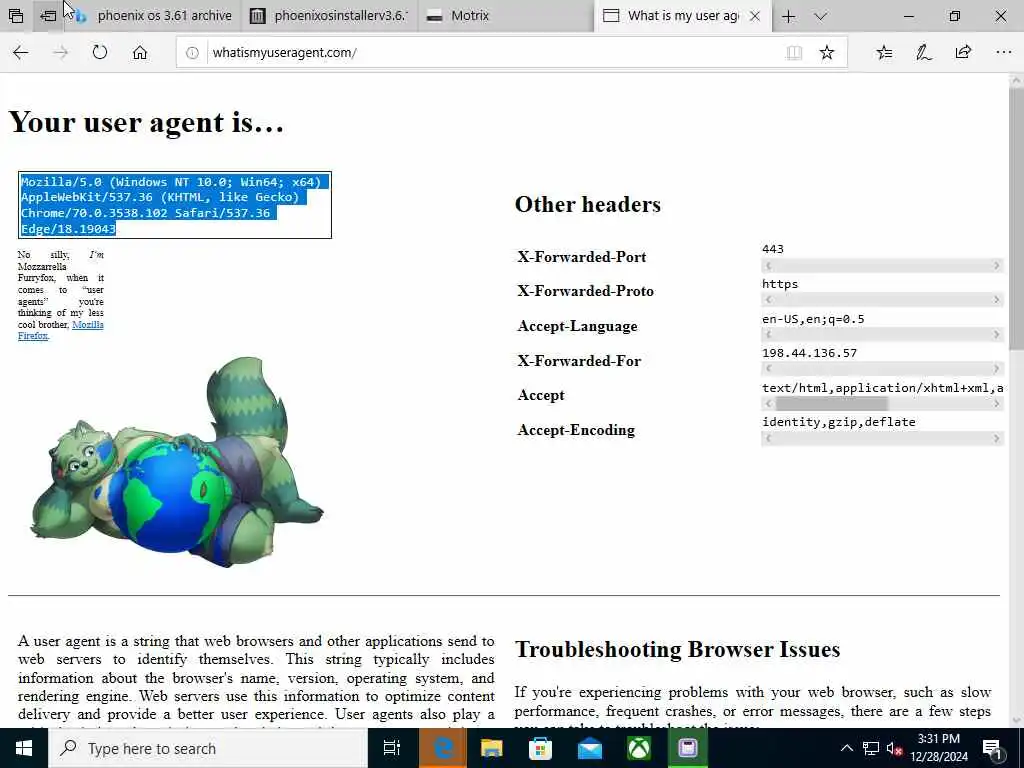Screen dimensions: 1024x768
Task: Open Microsoft Store from the taskbar
Action: click(x=540, y=748)
